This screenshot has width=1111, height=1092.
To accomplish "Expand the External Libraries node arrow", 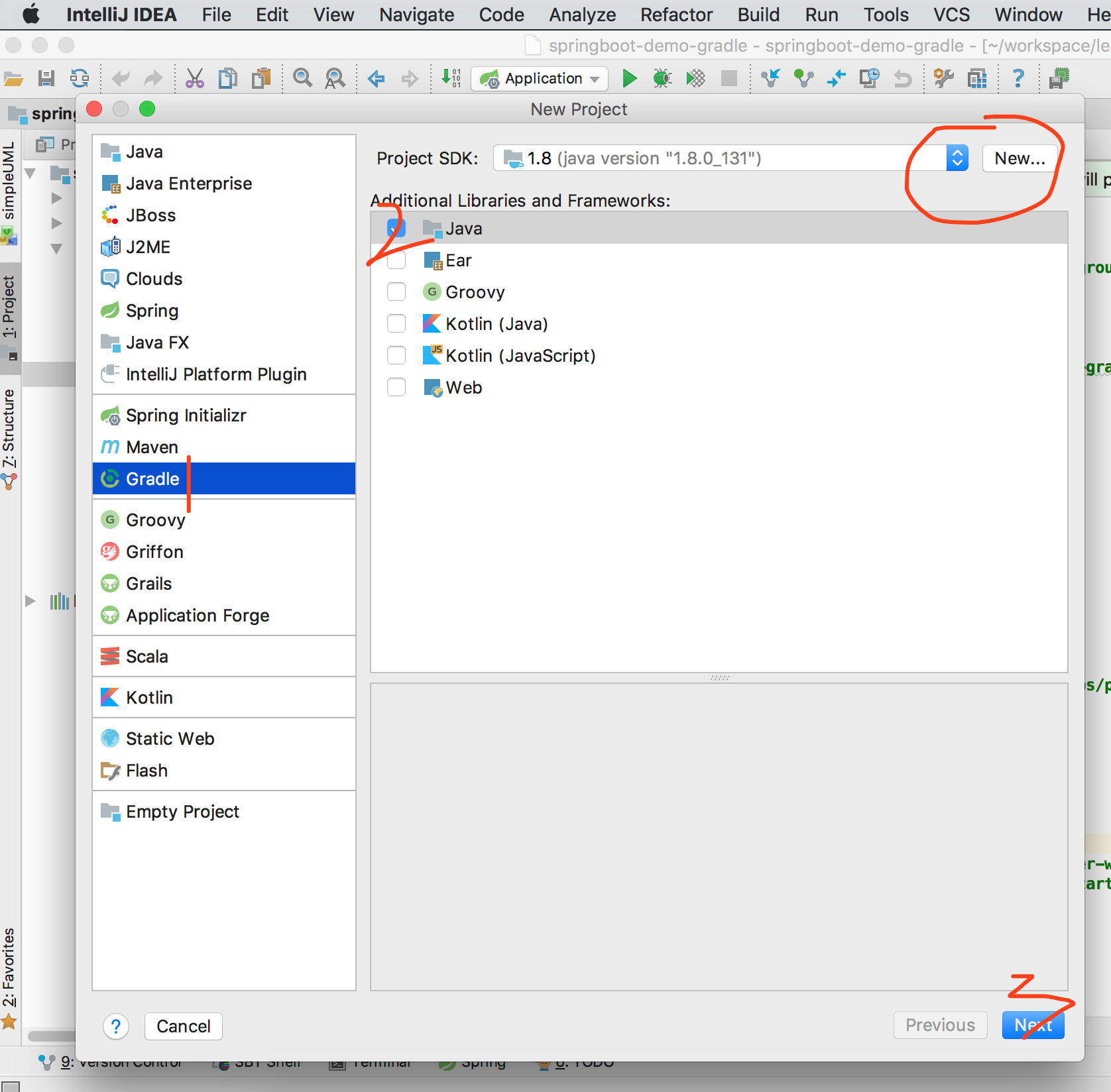I will 30,601.
